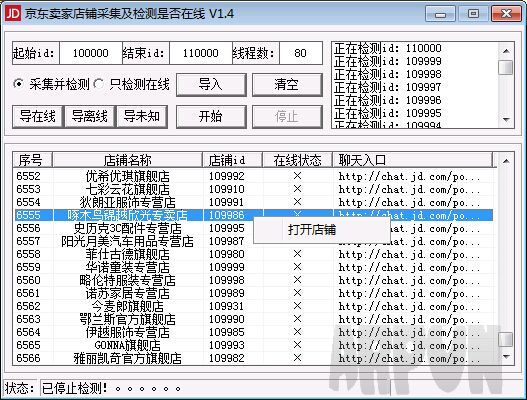Export unknown shops with 导未知 button
This screenshot has width=527, height=400.
[142, 117]
